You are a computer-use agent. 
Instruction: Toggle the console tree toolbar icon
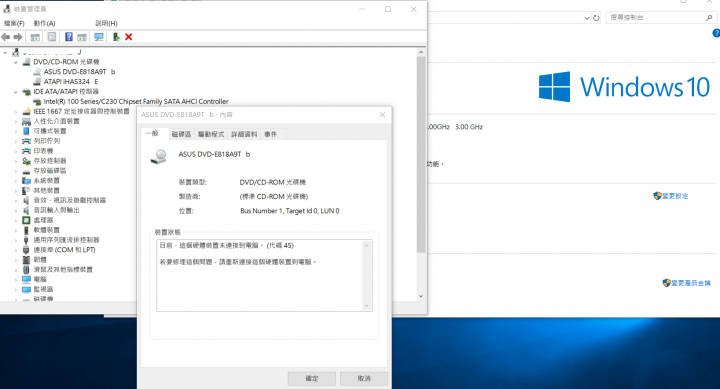pyautogui.click(x=35, y=37)
